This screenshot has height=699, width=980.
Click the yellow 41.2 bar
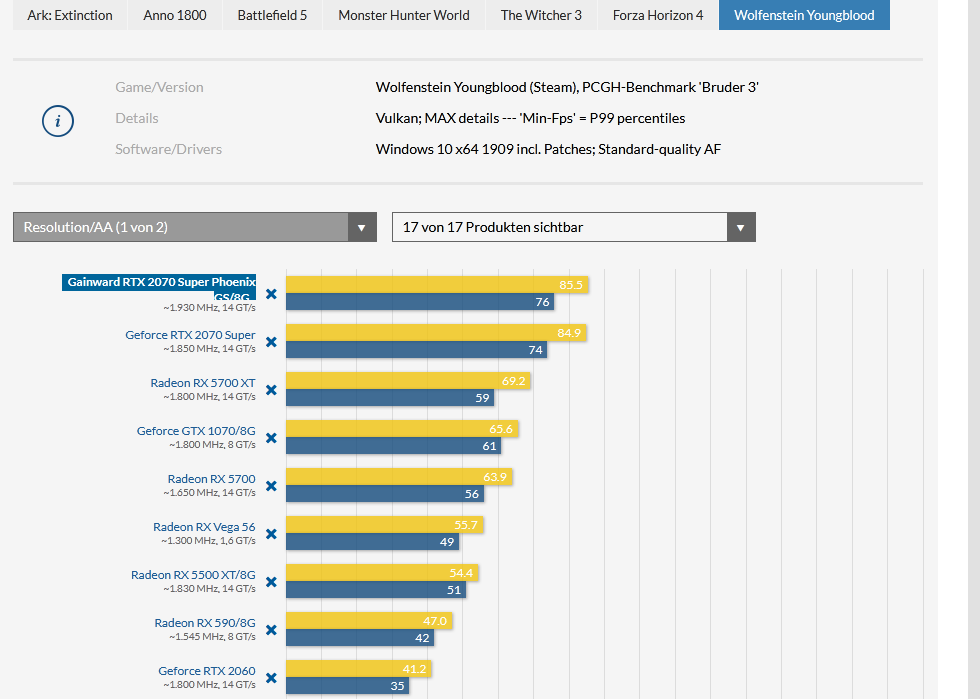point(359,669)
